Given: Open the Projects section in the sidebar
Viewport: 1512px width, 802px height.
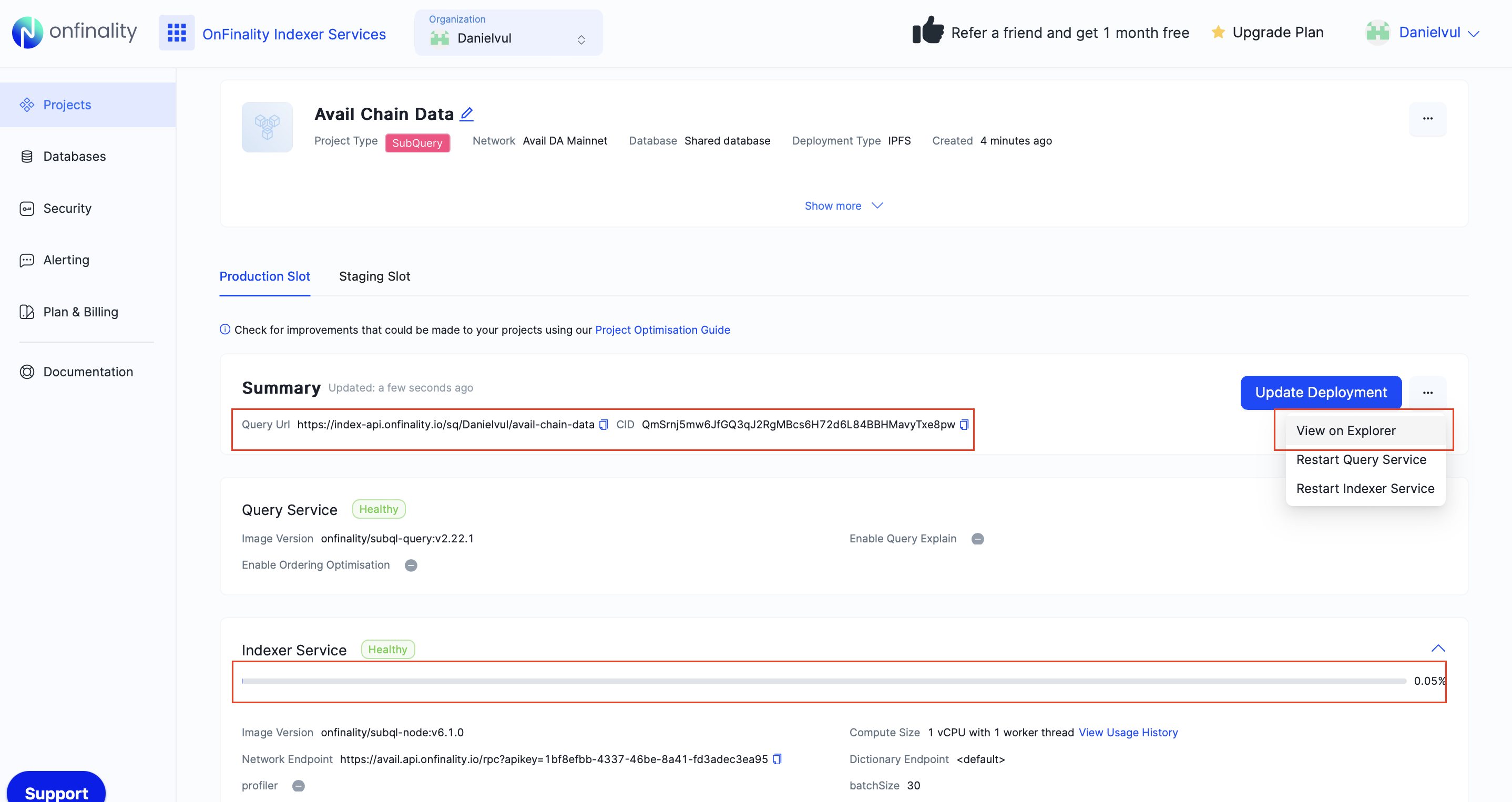Looking at the screenshot, I should coord(66,105).
